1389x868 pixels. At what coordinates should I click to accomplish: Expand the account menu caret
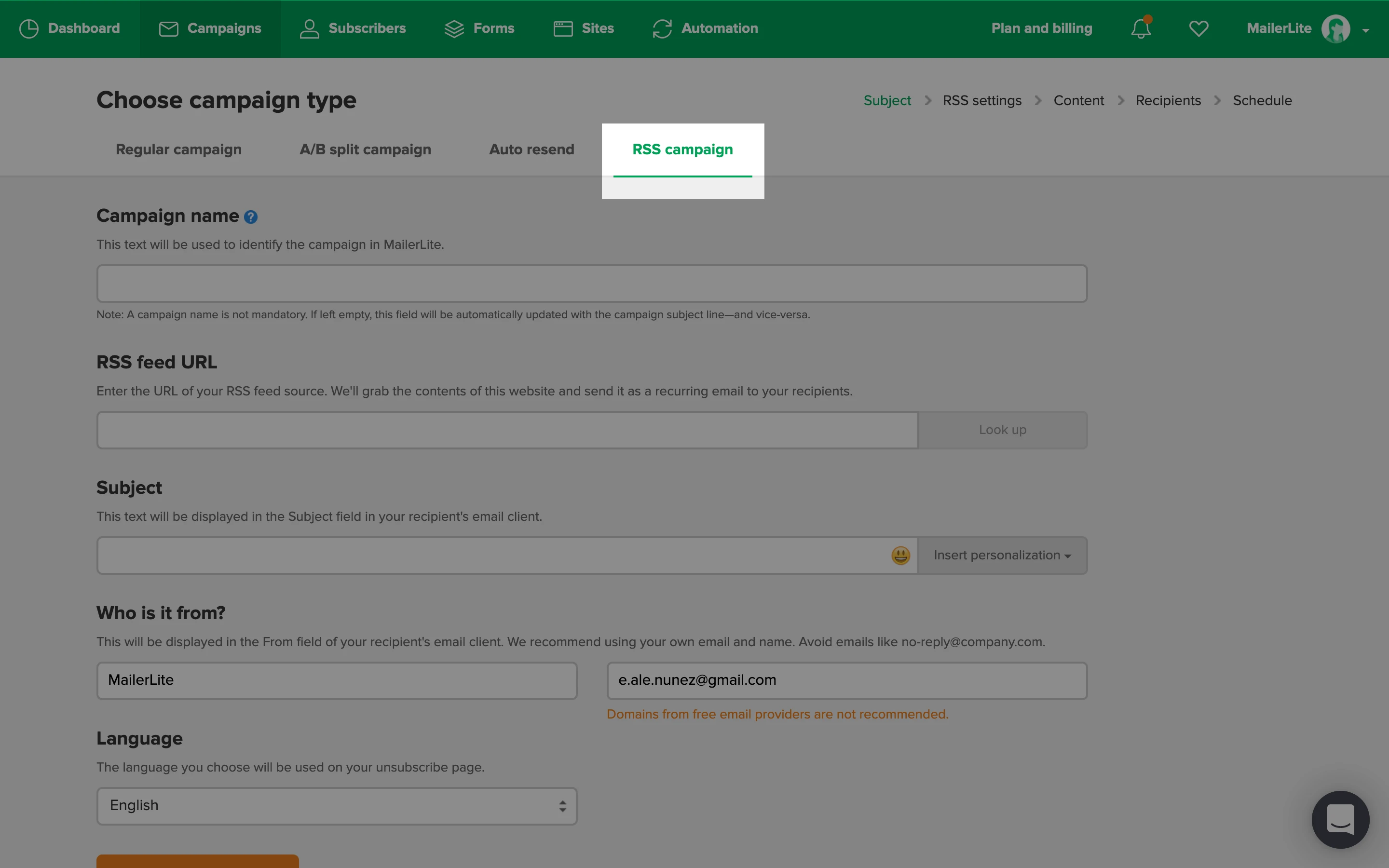pyautogui.click(x=1366, y=30)
